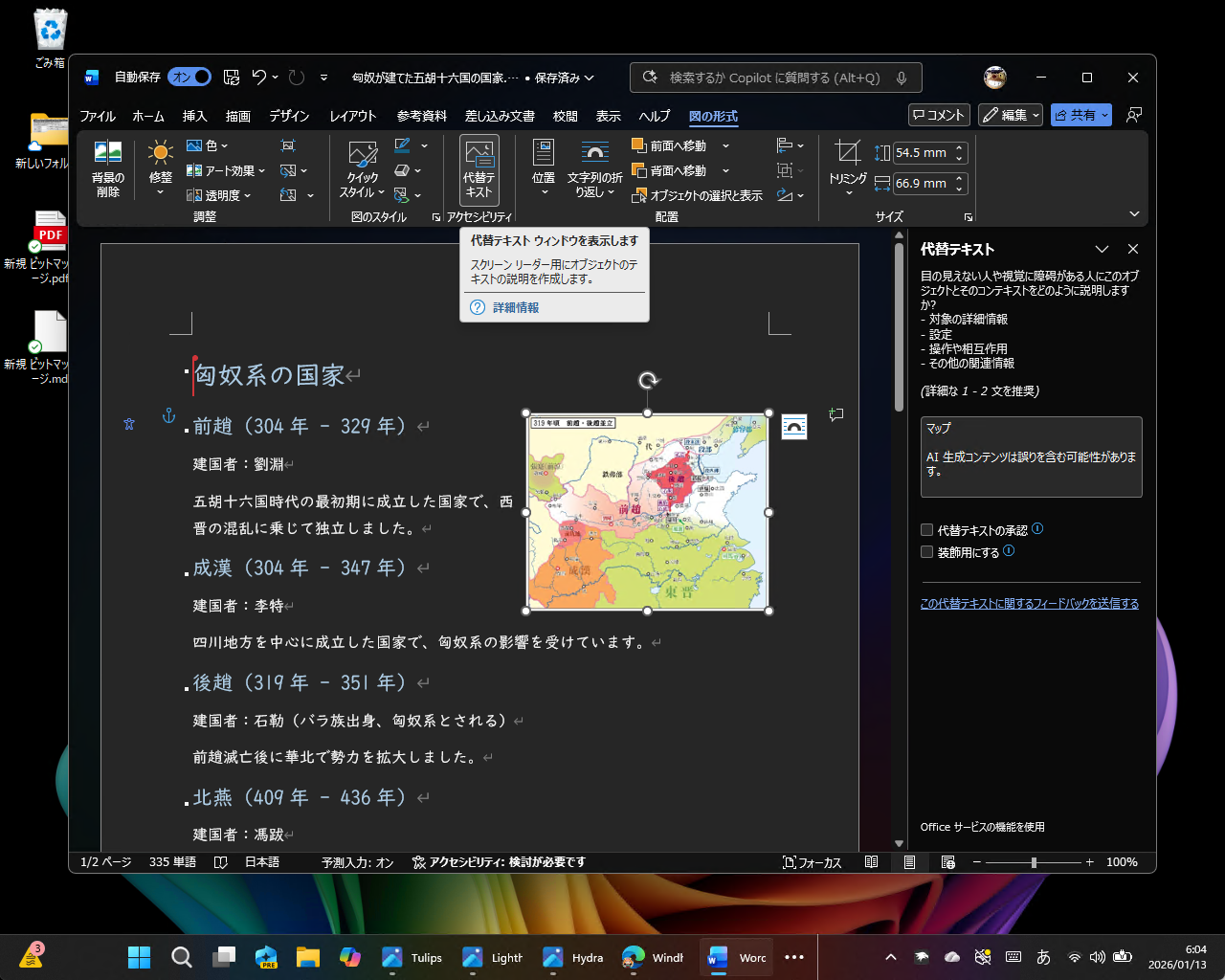The image size is (1225, 980).
Task: Click the マップ alt text description field
Action: coord(1032,457)
